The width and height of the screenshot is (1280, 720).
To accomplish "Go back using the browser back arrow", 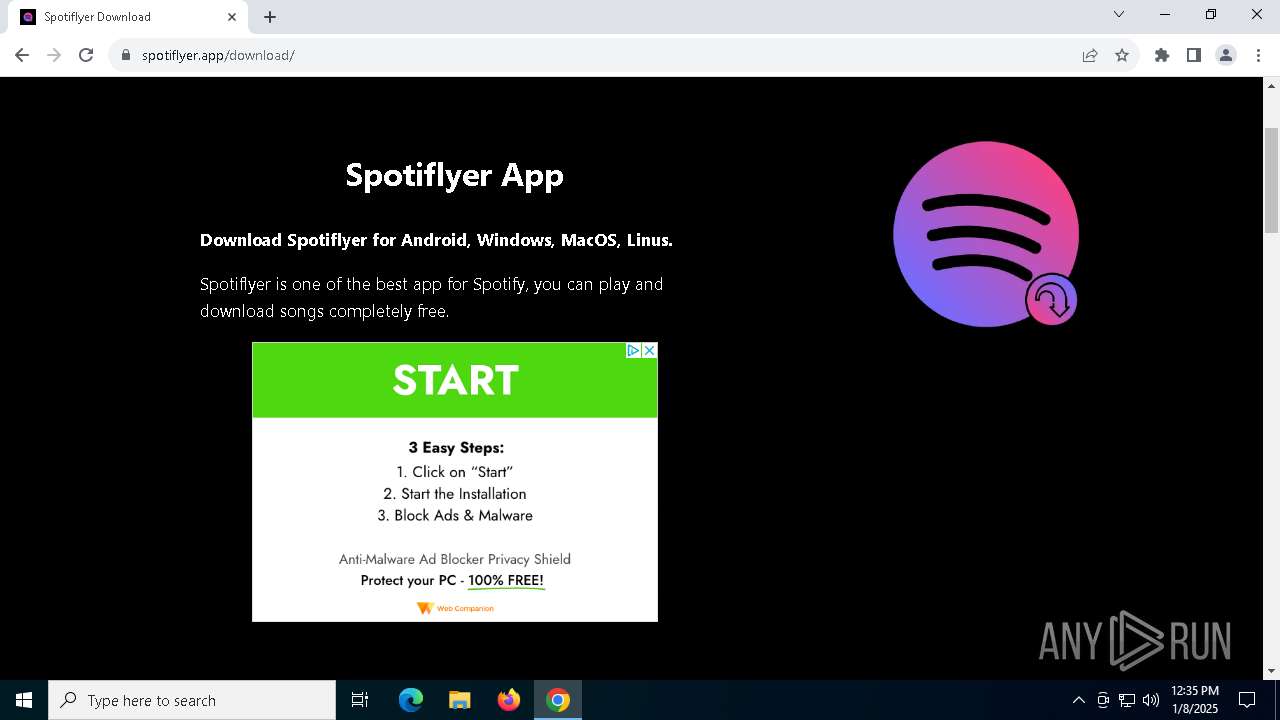I will click(x=22, y=55).
